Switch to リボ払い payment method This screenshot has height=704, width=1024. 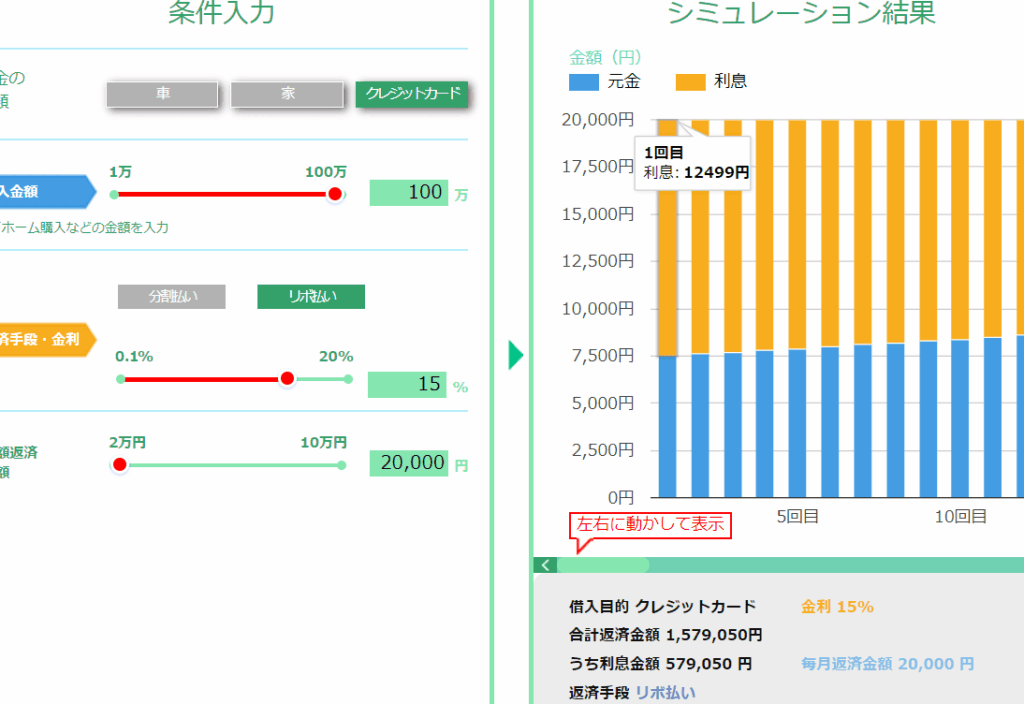tap(311, 297)
